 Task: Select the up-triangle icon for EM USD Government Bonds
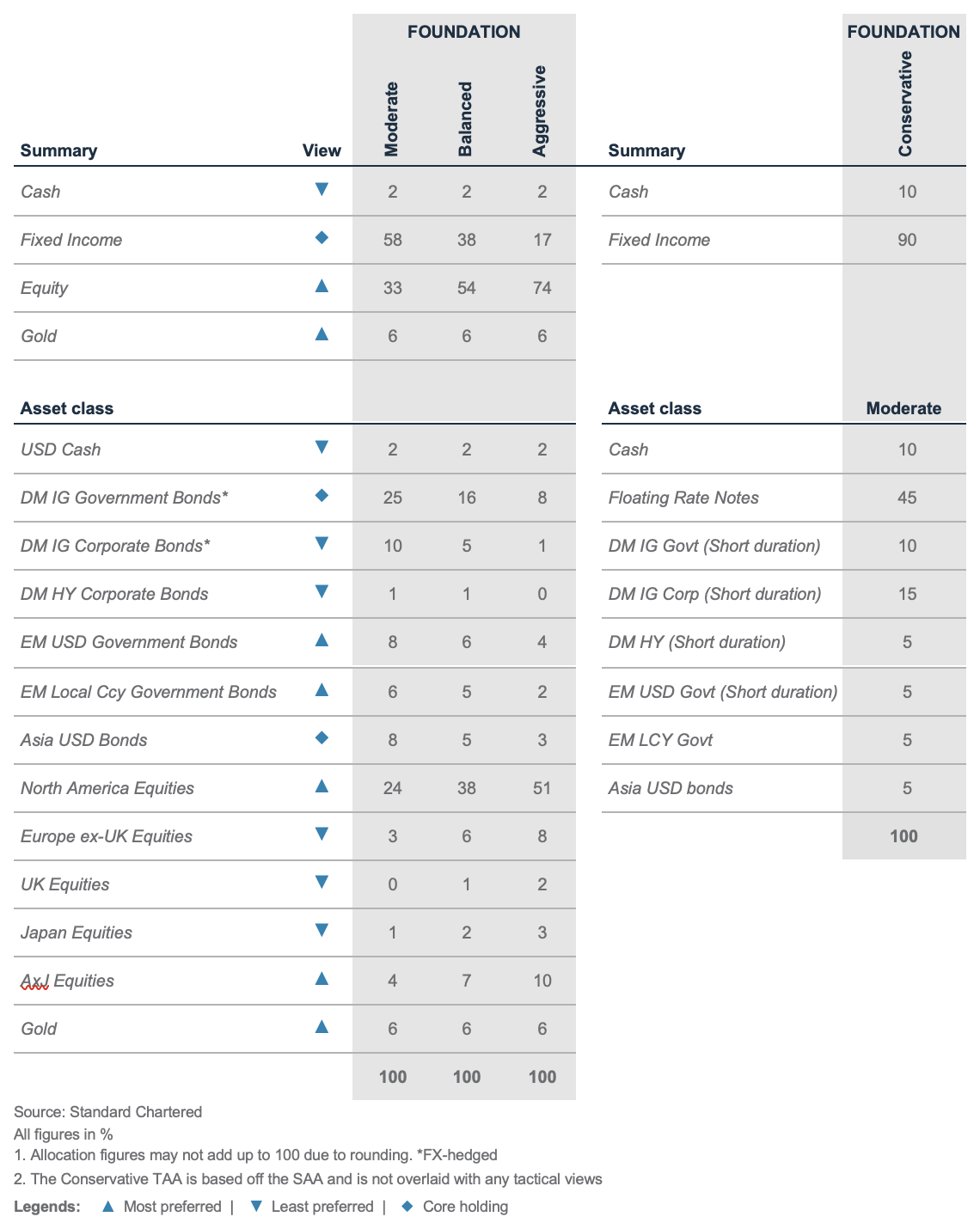coord(322,639)
